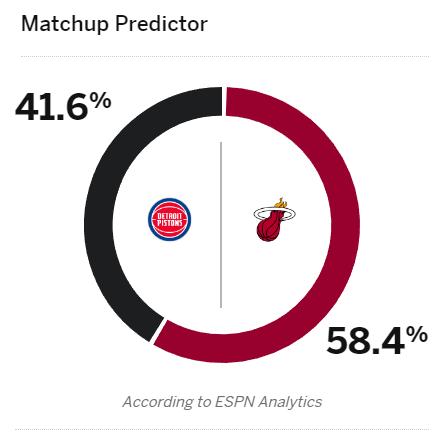
Task: Click the yellow flame atop the Heat logo
Action: tap(281, 203)
